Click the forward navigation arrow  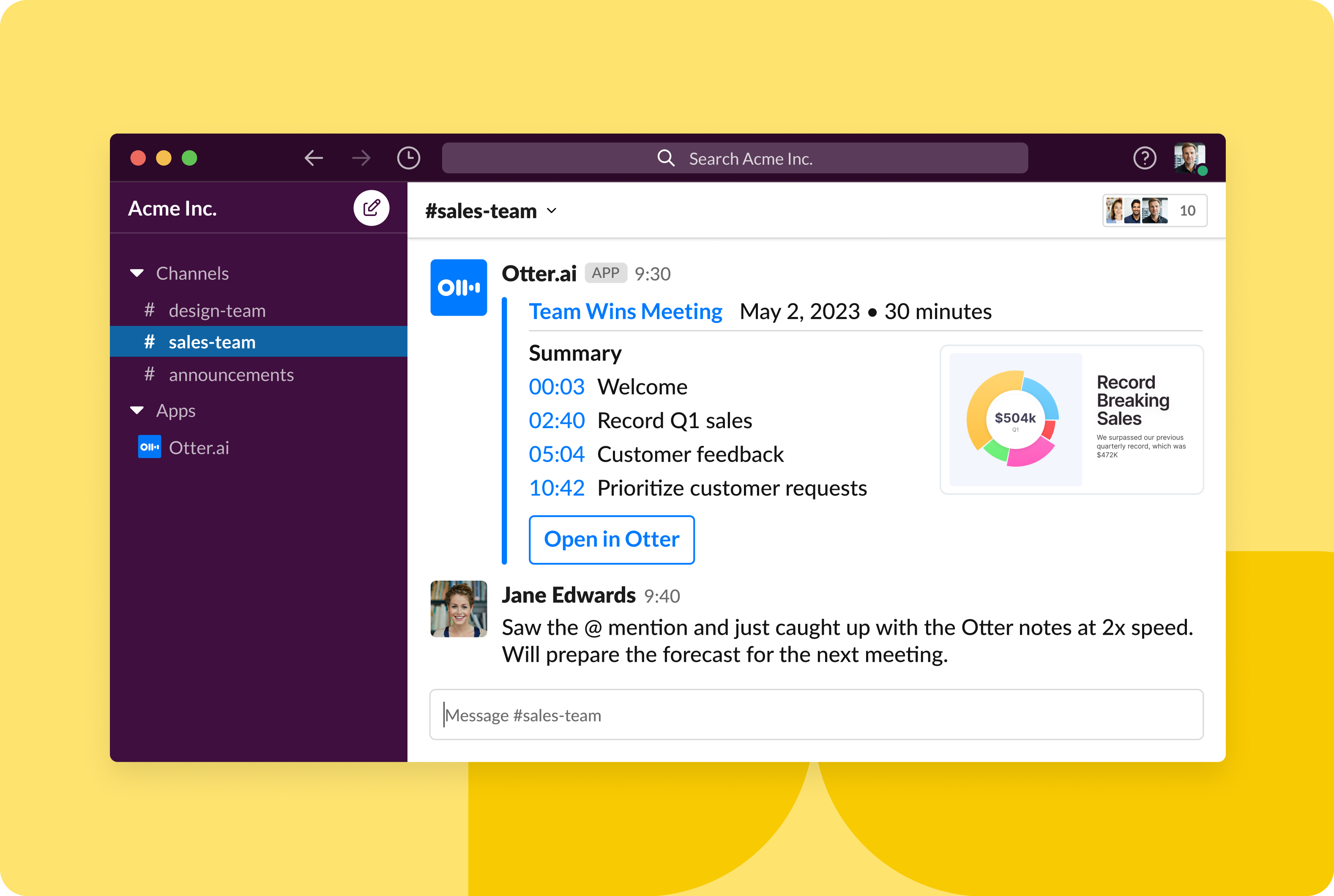coord(361,158)
